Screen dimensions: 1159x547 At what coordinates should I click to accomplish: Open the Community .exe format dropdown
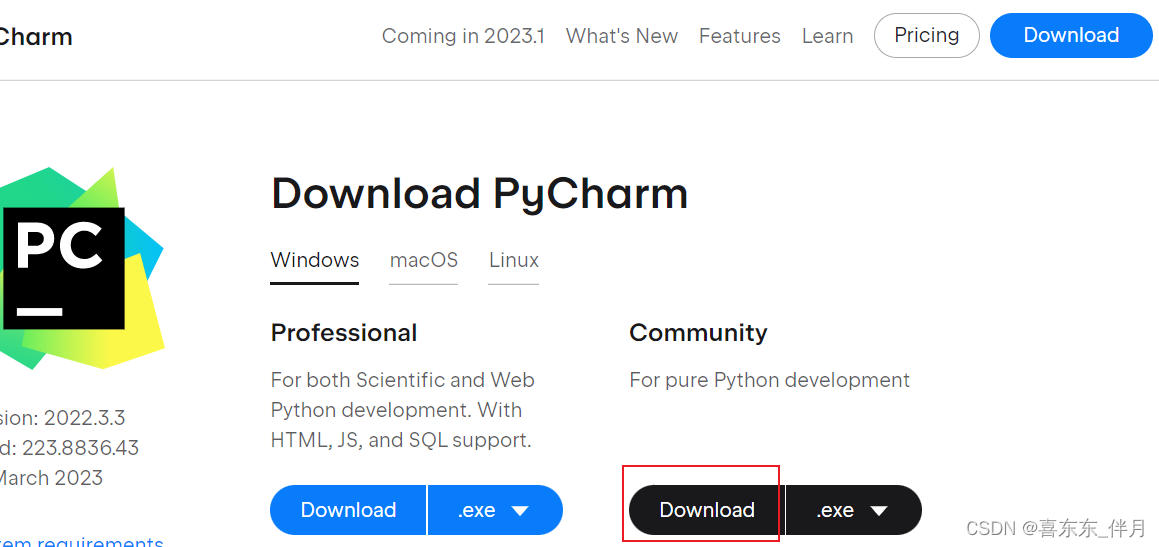click(x=854, y=510)
